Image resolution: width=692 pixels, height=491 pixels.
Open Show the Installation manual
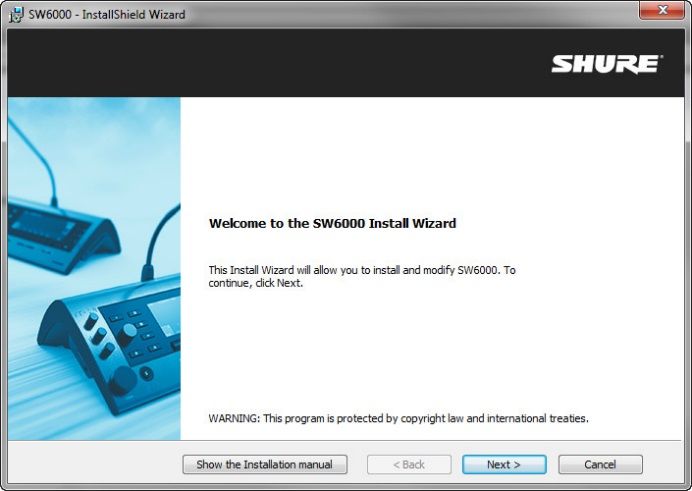[265, 465]
